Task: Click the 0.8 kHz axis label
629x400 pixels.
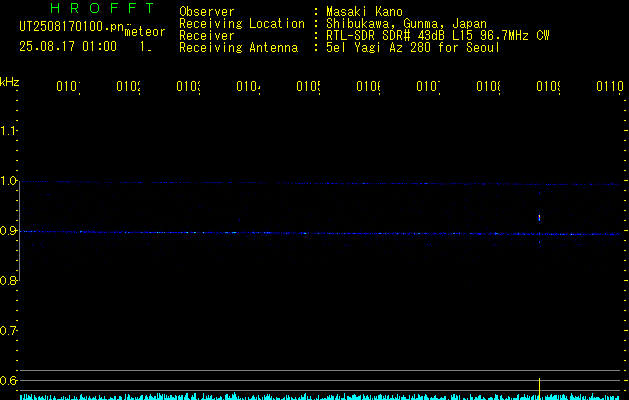Action: [8, 280]
